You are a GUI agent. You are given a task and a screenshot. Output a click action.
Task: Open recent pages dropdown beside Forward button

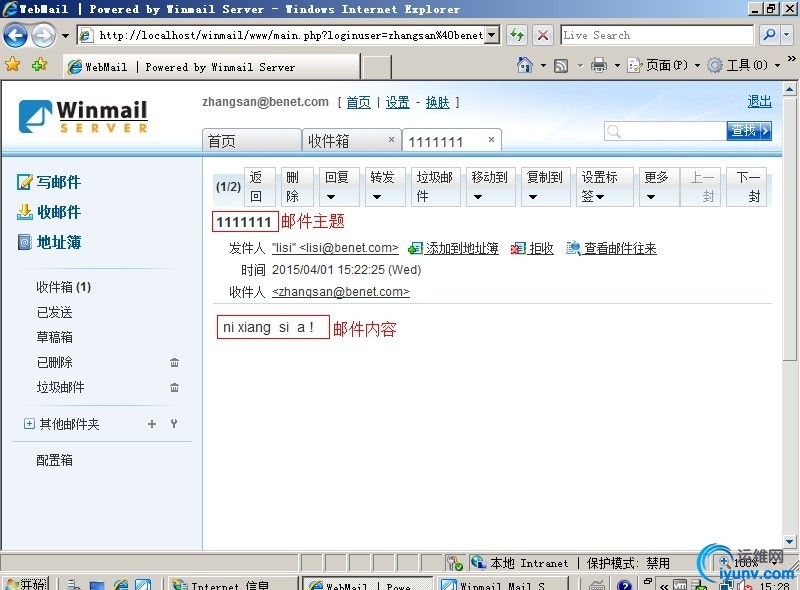[65, 36]
